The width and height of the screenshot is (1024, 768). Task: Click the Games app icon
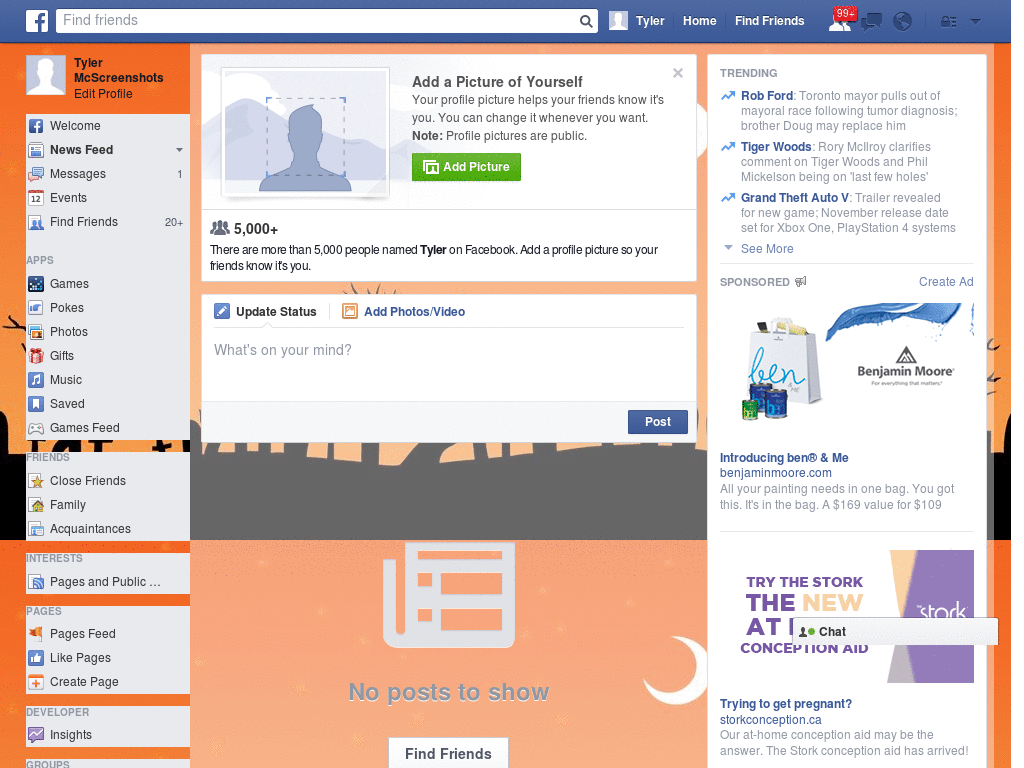36,284
